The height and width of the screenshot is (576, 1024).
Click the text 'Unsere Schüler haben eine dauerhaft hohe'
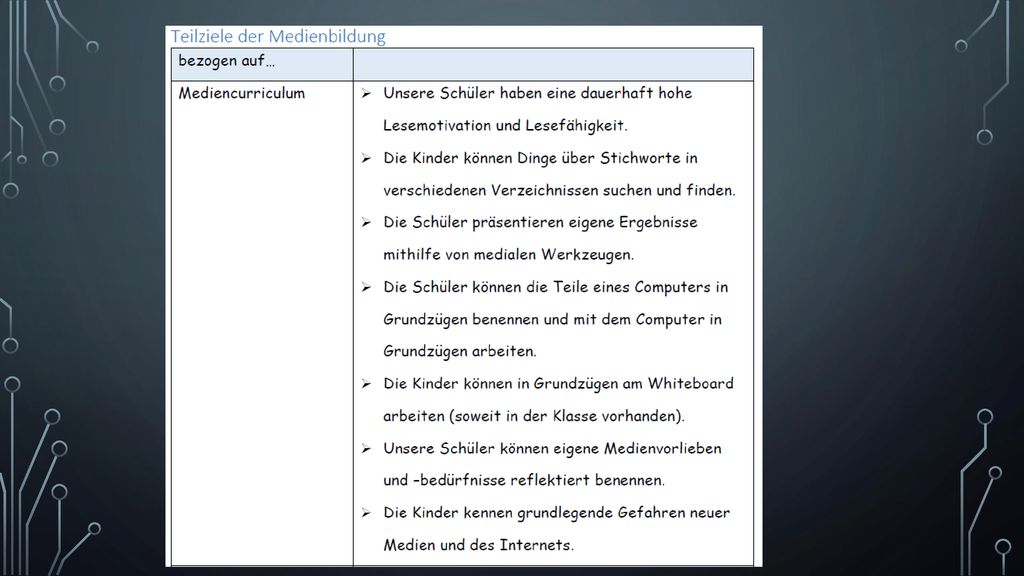(537, 93)
